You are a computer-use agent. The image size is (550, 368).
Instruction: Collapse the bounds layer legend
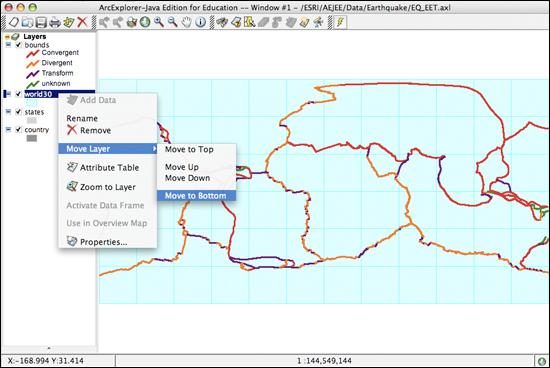[x=8, y=45]
